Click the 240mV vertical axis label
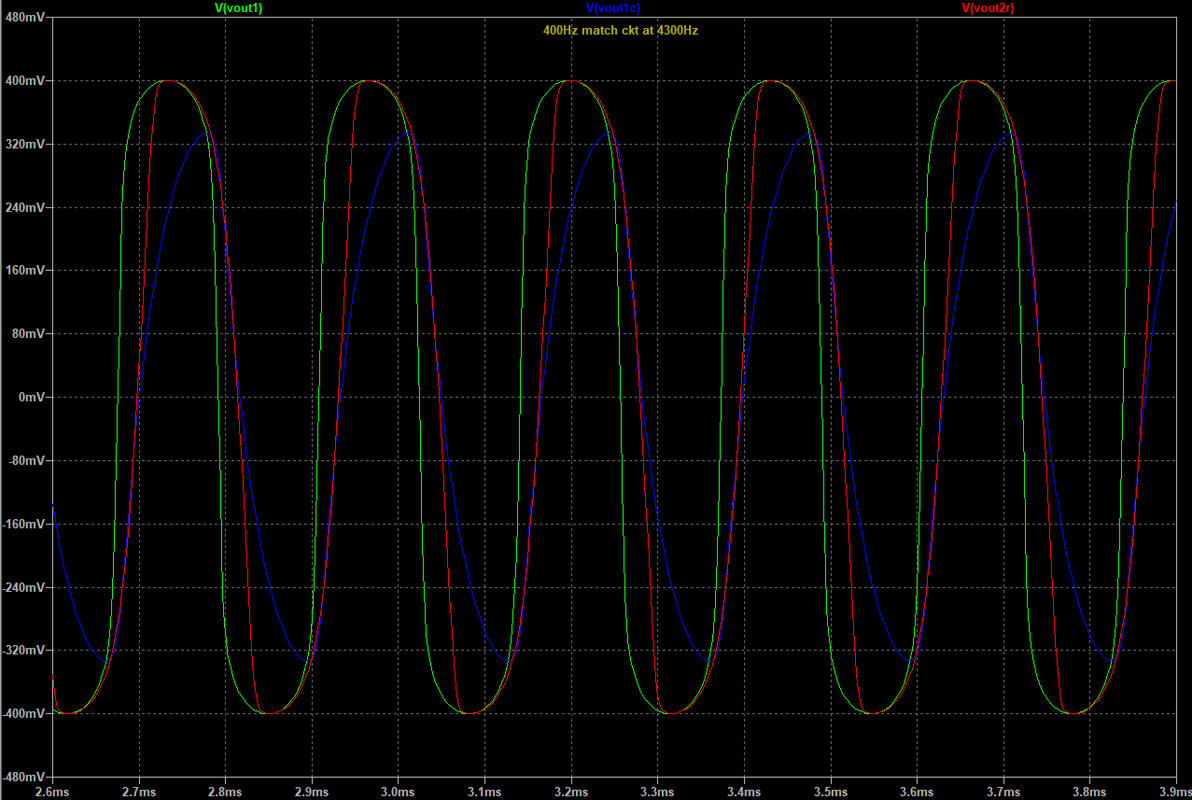Screen dimensions: 1192x800 click(x=24, y=207)
